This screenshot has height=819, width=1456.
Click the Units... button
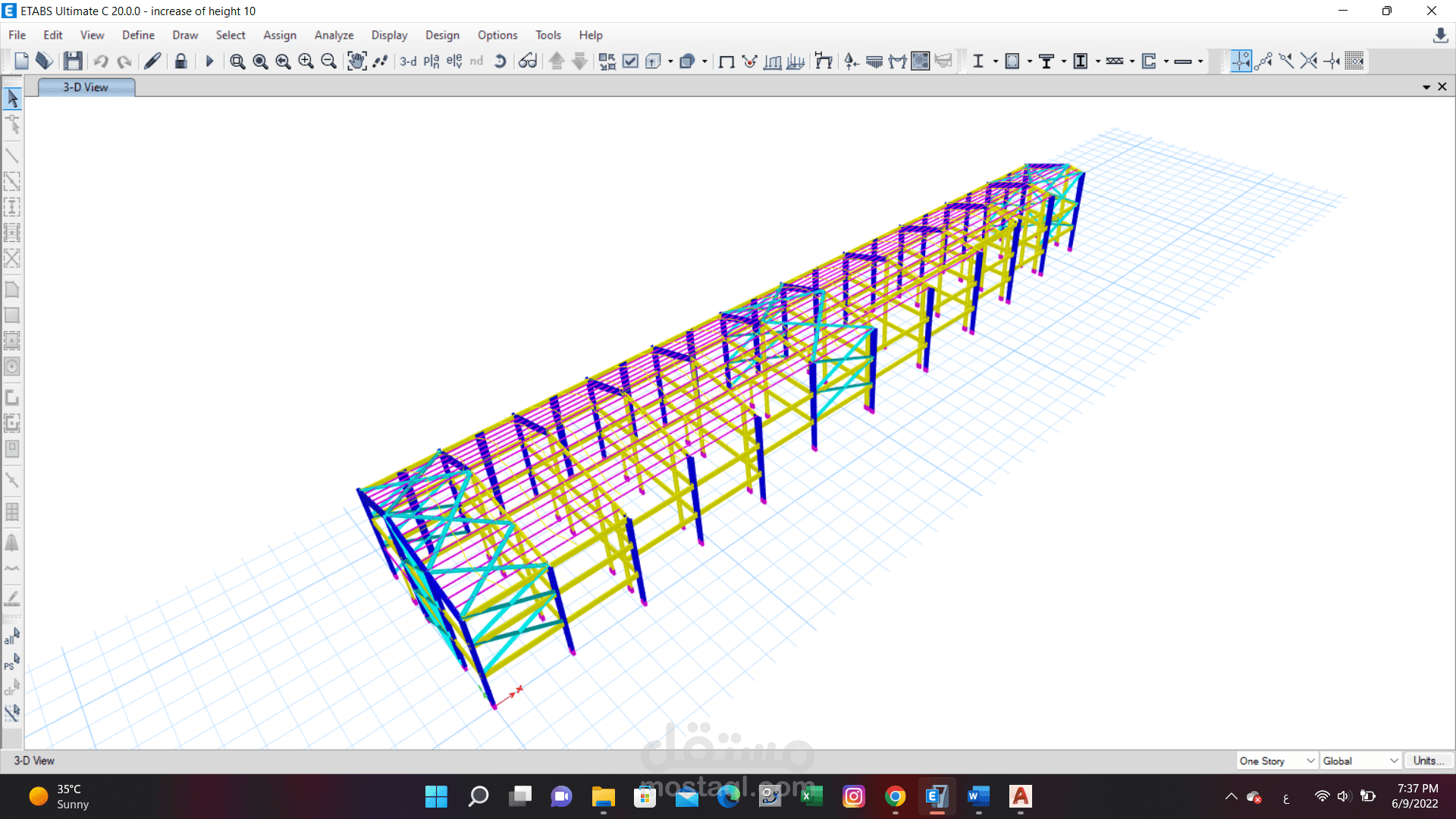1429,761
